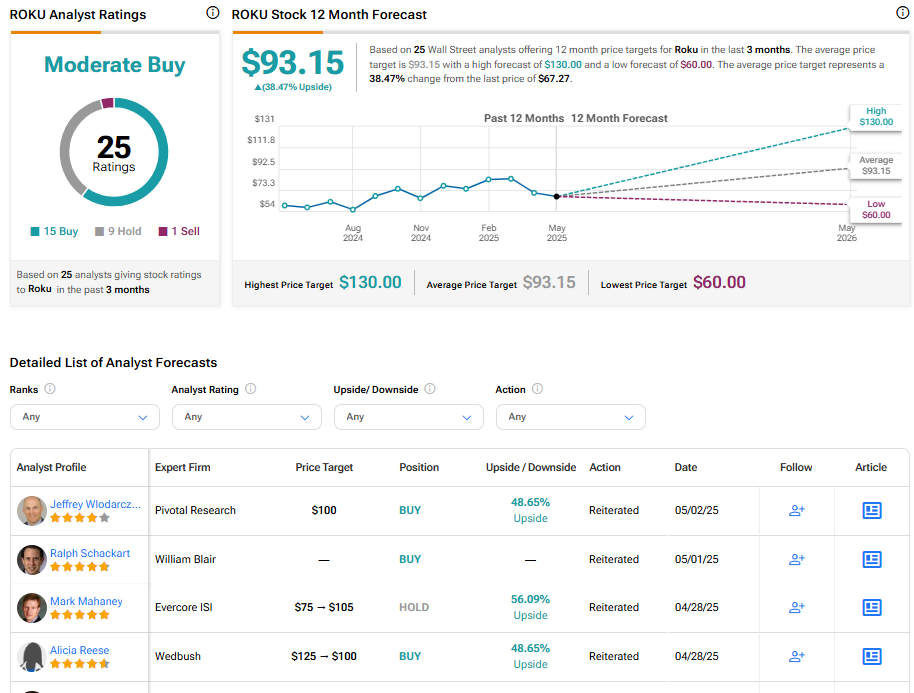The height and width of the screenshot is (693, 914).
Task: Click Alicia Reese's star rating
Action: (x=80, y=663)
